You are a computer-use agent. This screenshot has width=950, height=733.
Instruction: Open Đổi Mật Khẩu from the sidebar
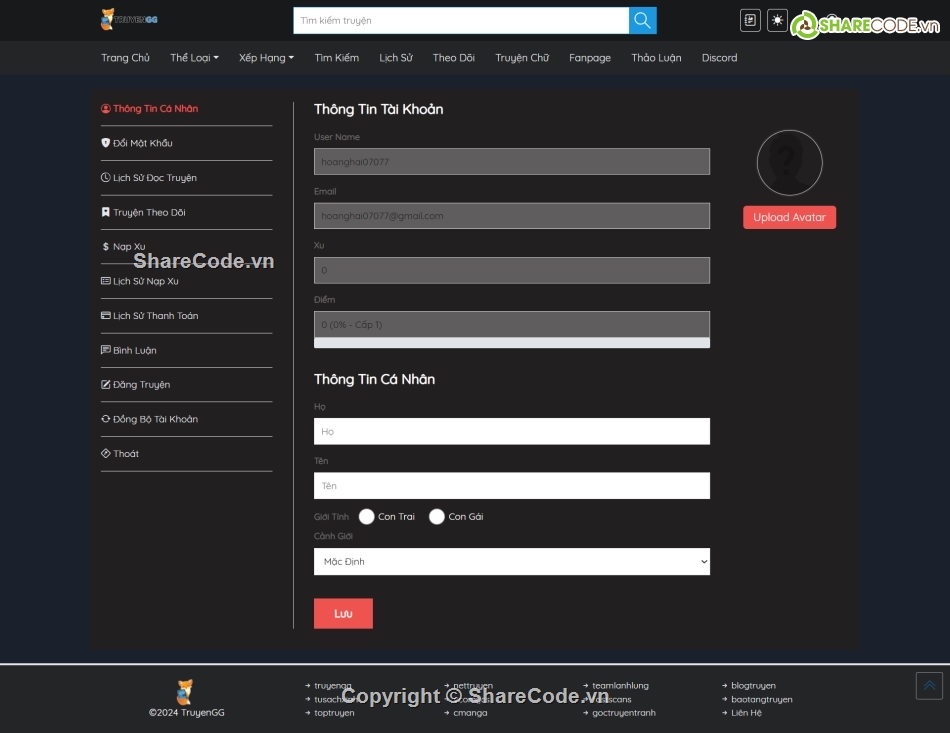click(x=142, y=143)
